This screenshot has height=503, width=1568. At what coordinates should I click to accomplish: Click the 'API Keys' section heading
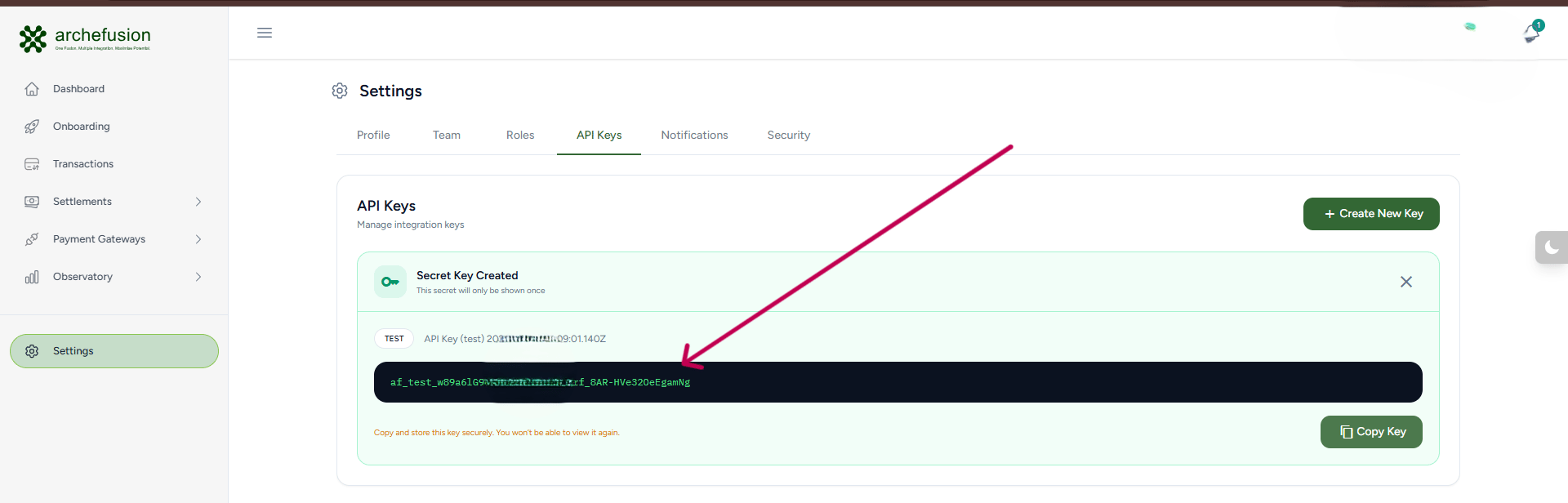pyautogui.click(x=386, y=206)
